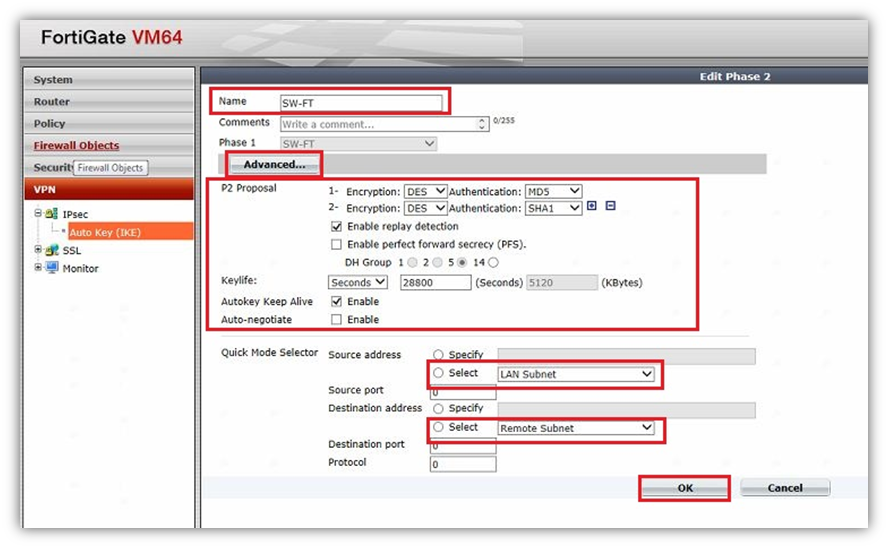888x548 pixels.
Task: Click the add proposal plus icon
Action: (592, 206)
